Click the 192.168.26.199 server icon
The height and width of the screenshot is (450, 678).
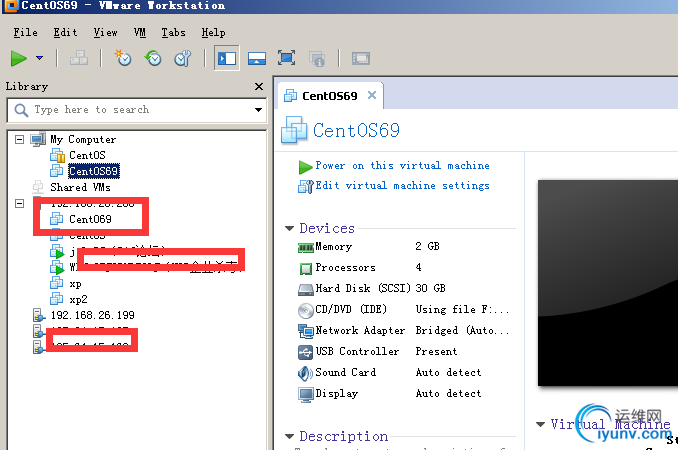[x=39, y=315]
